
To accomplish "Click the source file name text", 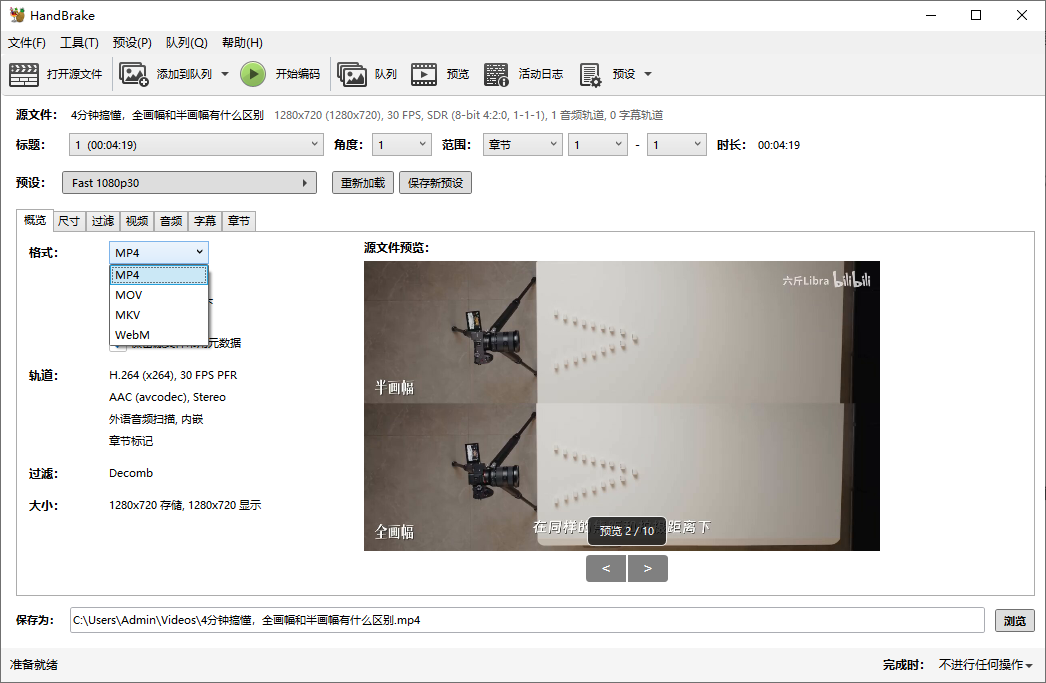I will tap(167, 115).
